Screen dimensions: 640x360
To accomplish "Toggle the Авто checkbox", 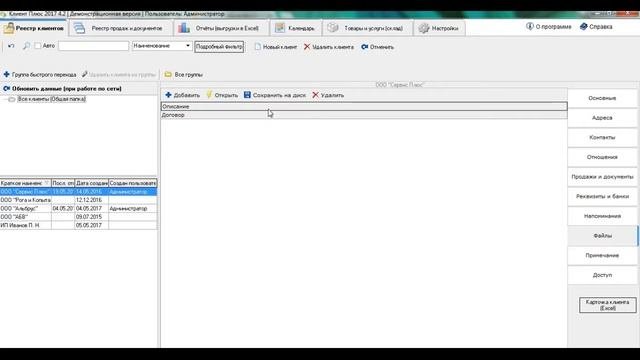I will click(x=38, y=46).
